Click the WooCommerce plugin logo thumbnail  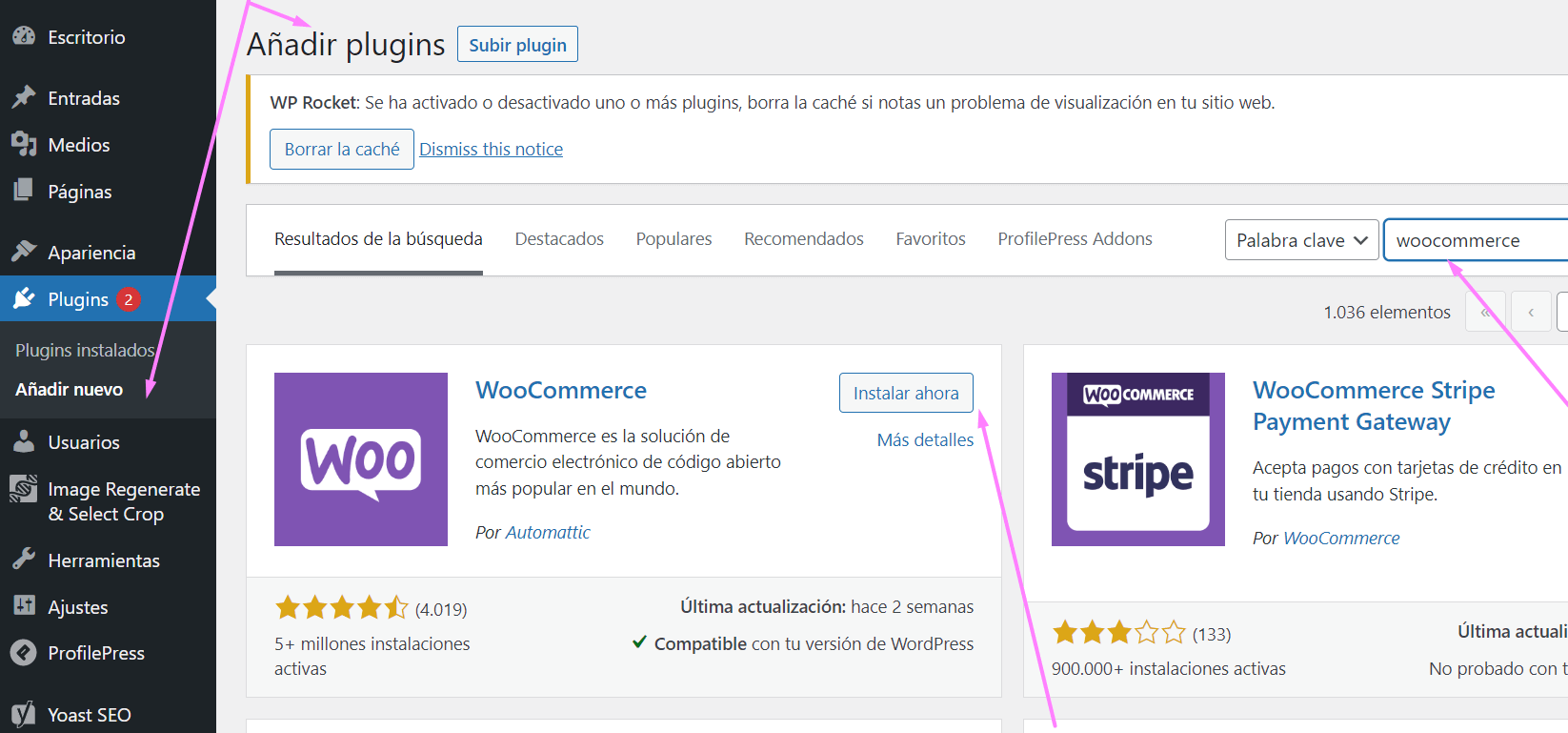click(361, 459)
